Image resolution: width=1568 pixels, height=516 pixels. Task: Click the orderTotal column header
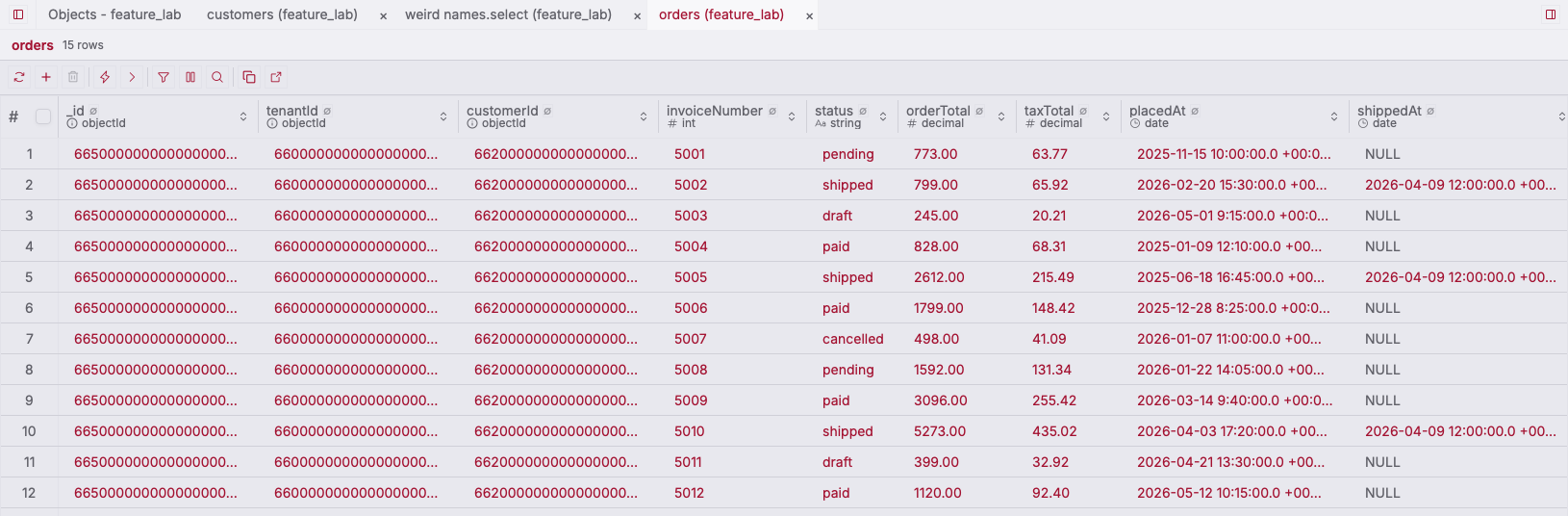tap(957, 116)
